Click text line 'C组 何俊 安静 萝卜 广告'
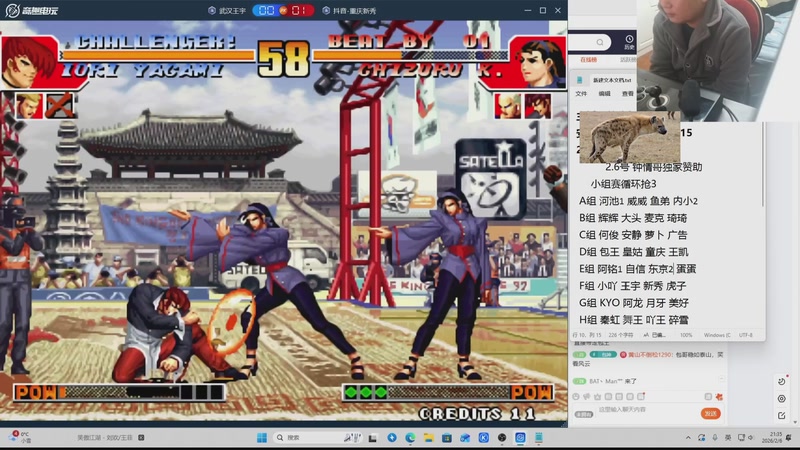Viewport: 800px width, 450px height. click(633, 235)
